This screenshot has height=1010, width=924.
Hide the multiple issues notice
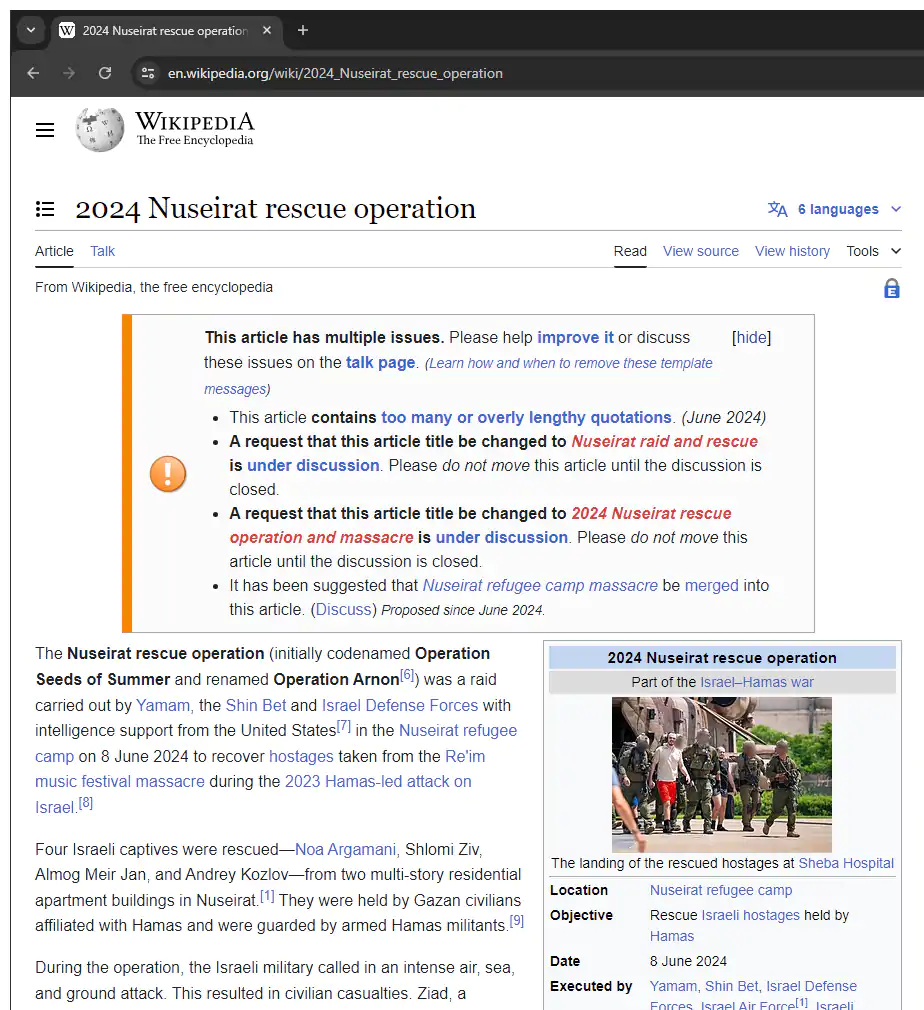pos(751,338)
